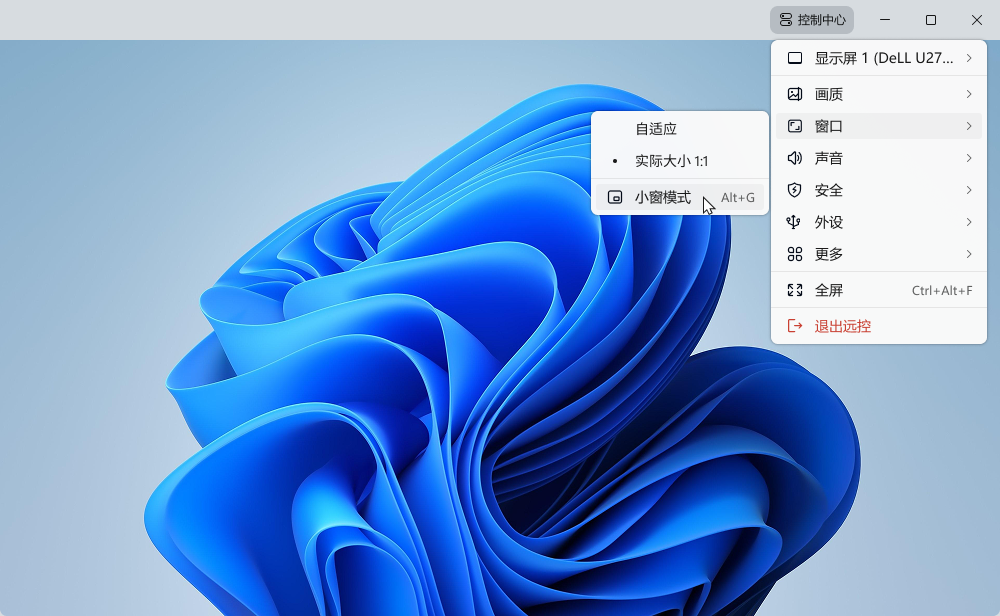Open the 安全 security menu item
The width and height of the screenshot is (1000, 616).
coord(879,190)
